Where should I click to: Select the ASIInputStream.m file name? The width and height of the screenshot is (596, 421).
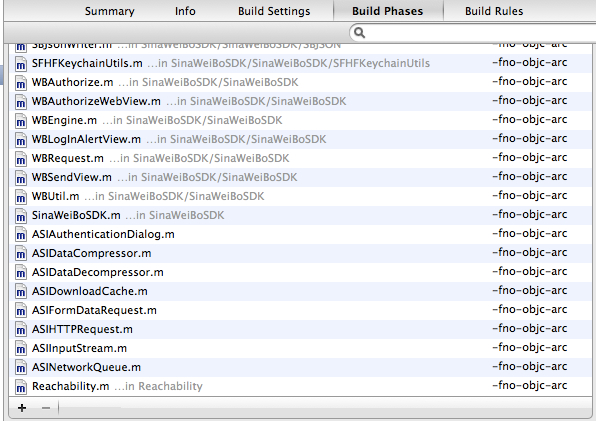[79, 348]
